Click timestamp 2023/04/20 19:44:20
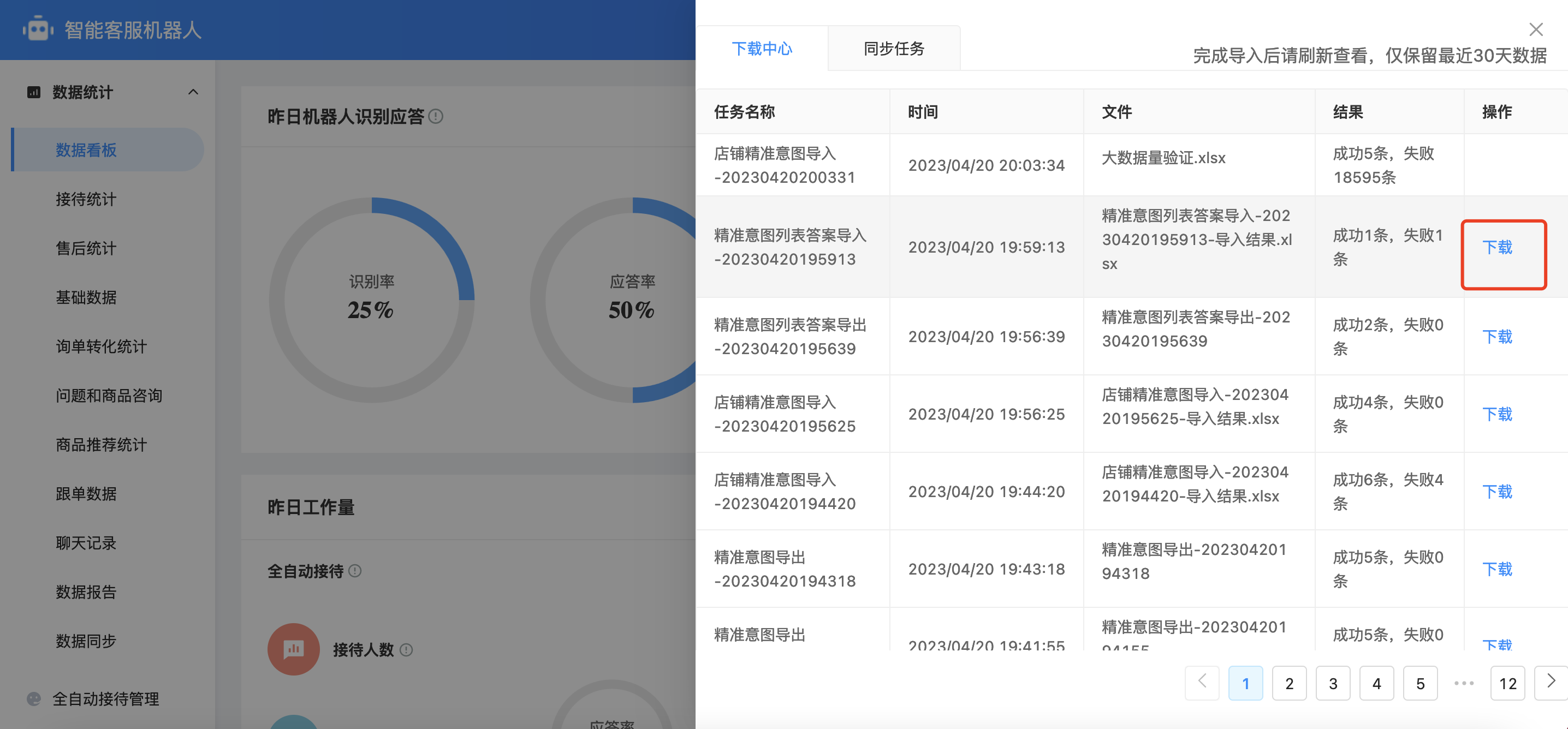 (986, 491)
